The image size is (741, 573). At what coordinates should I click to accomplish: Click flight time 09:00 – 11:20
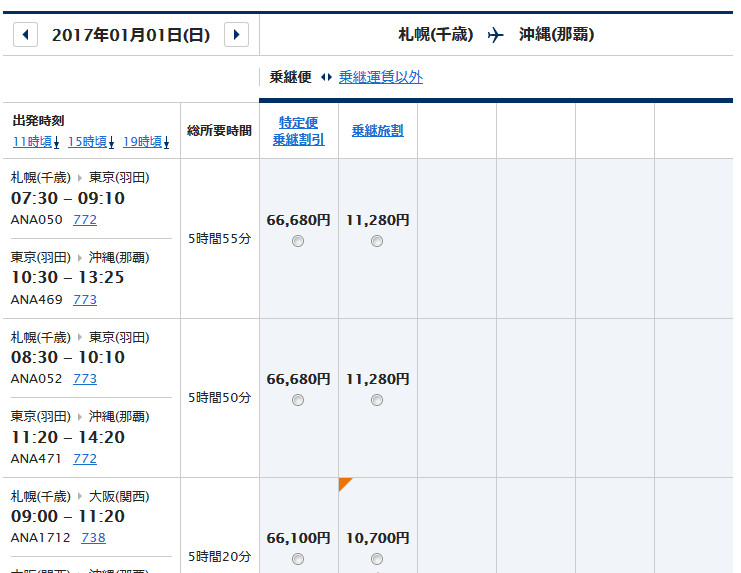click(x=68, y=516)
